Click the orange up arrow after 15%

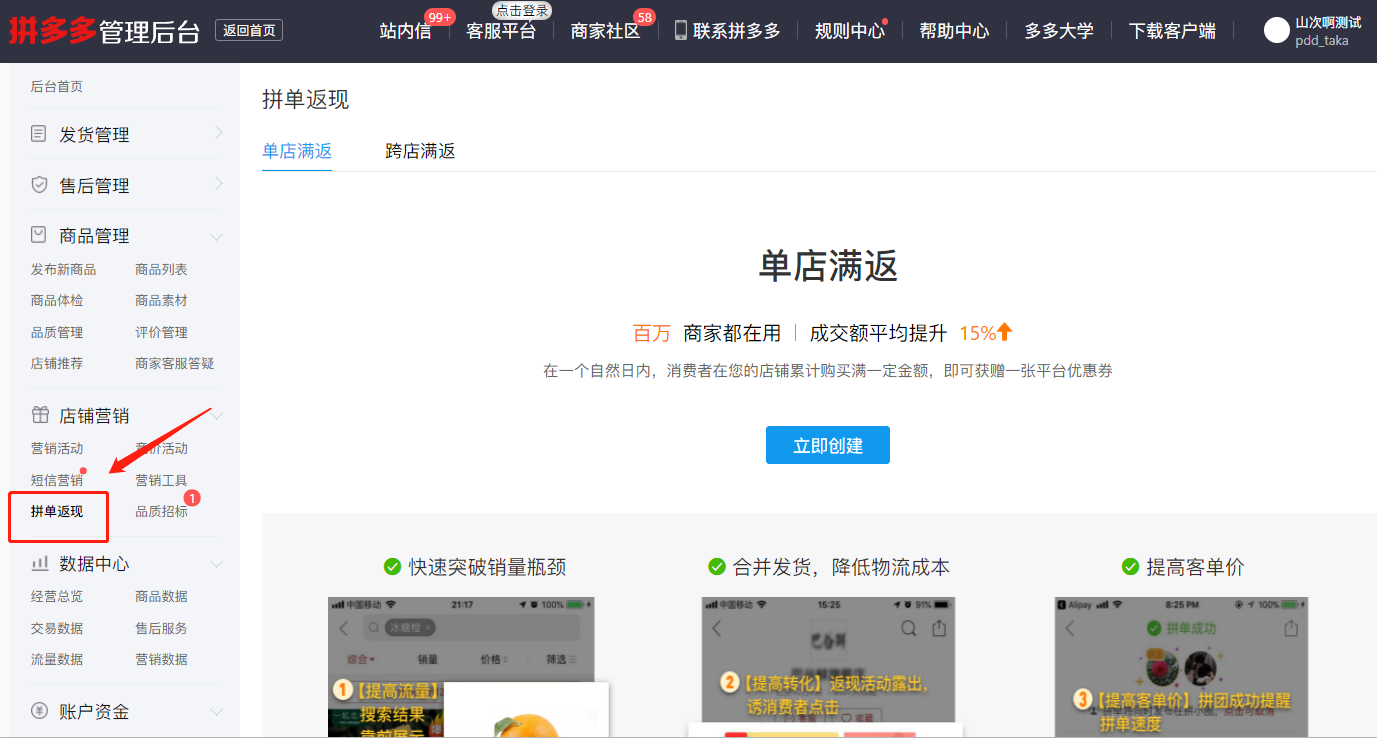tap(1005, 332)
